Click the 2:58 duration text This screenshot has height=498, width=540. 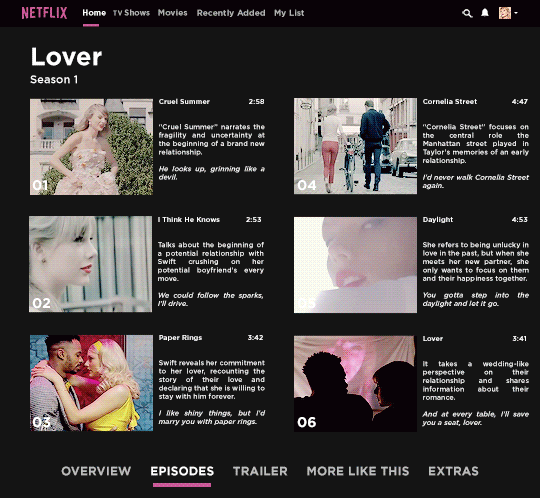point(257,102)
